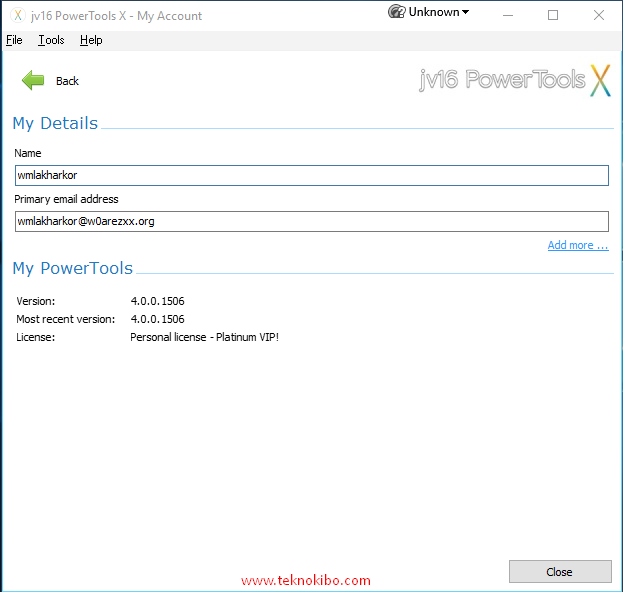Click the Close button at bottom

pyautogui.click(x=560, y=571)
